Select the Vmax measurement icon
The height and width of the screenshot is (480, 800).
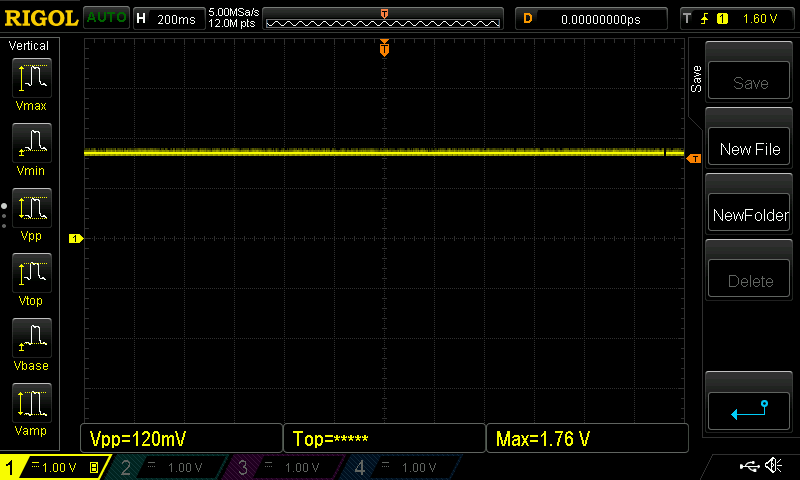pyautogui.click(x=32, y=78)
